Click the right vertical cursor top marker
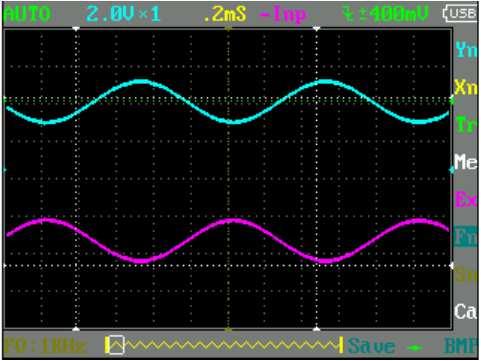The image size is (481, 361). pyautogui.click(x=317, y=29)
